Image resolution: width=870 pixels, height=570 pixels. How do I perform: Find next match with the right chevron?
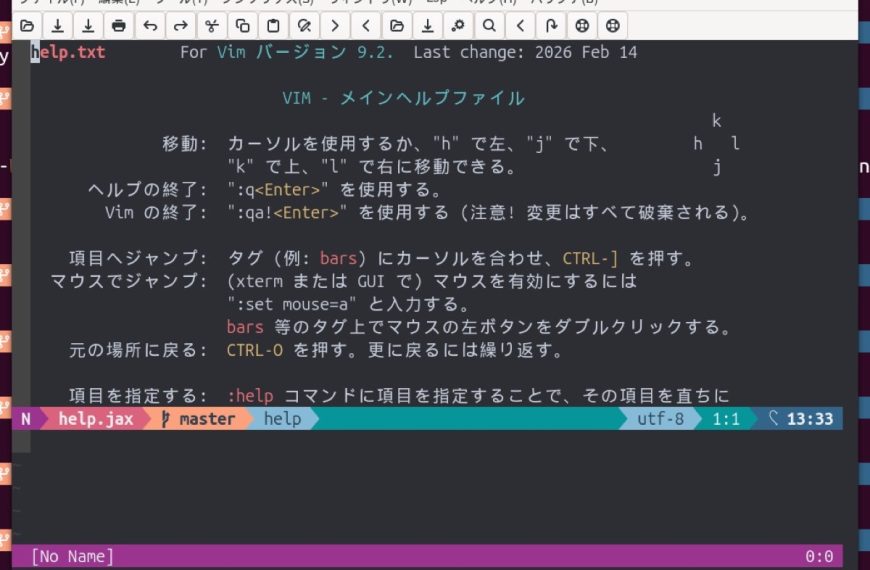335,26
